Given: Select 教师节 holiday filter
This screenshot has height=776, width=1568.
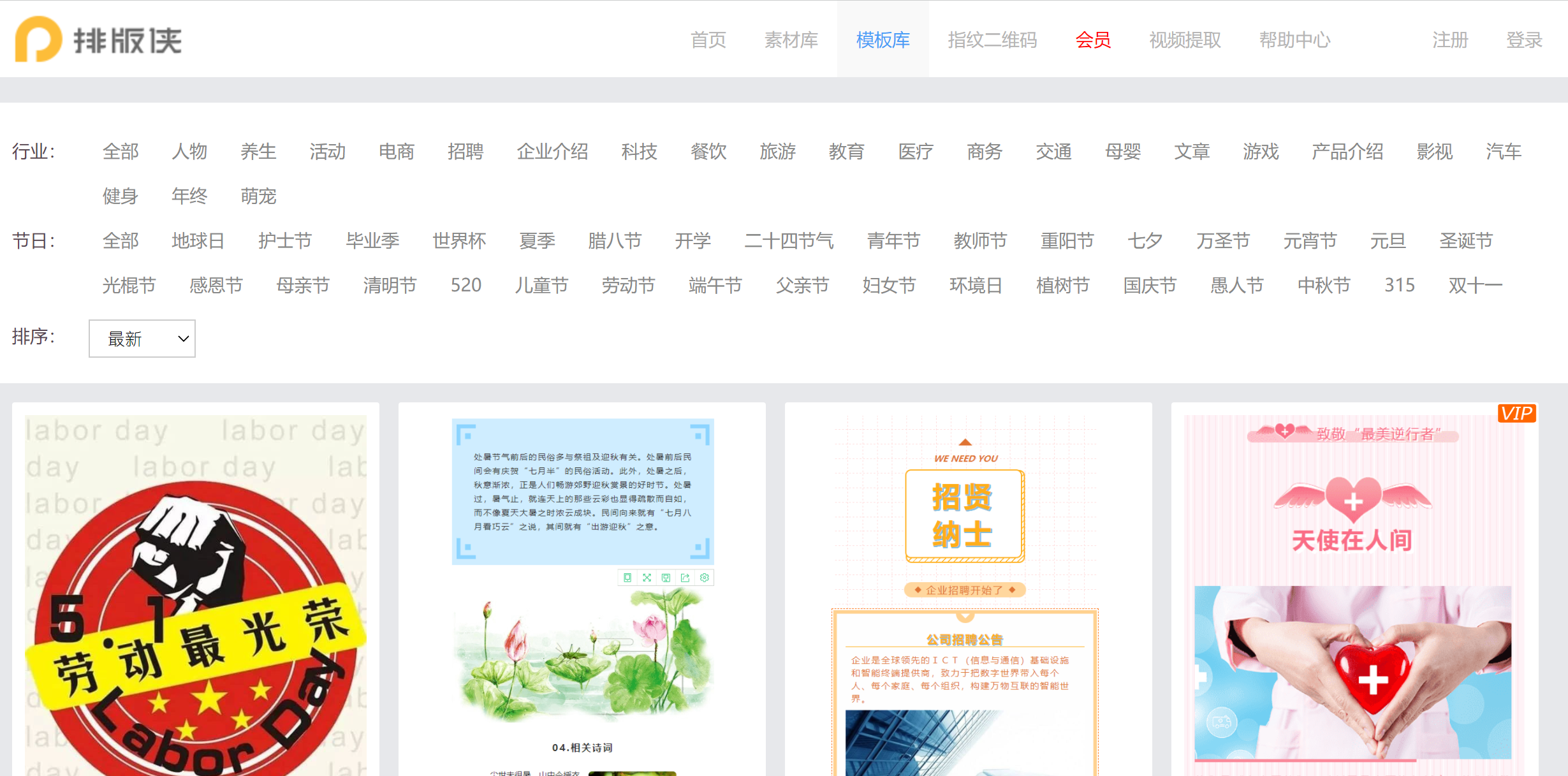Looking at the screenshot, I should 980,240.
